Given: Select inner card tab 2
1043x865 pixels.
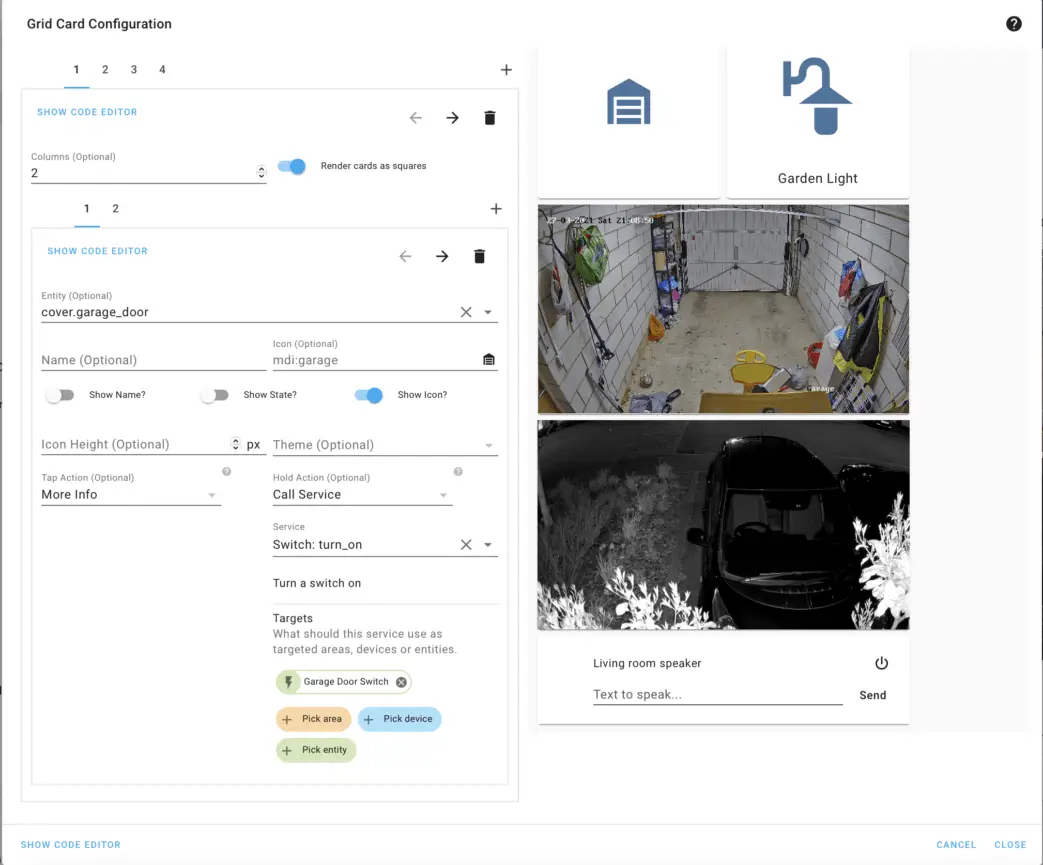Looking at the screenshot, I should point(114,208).
